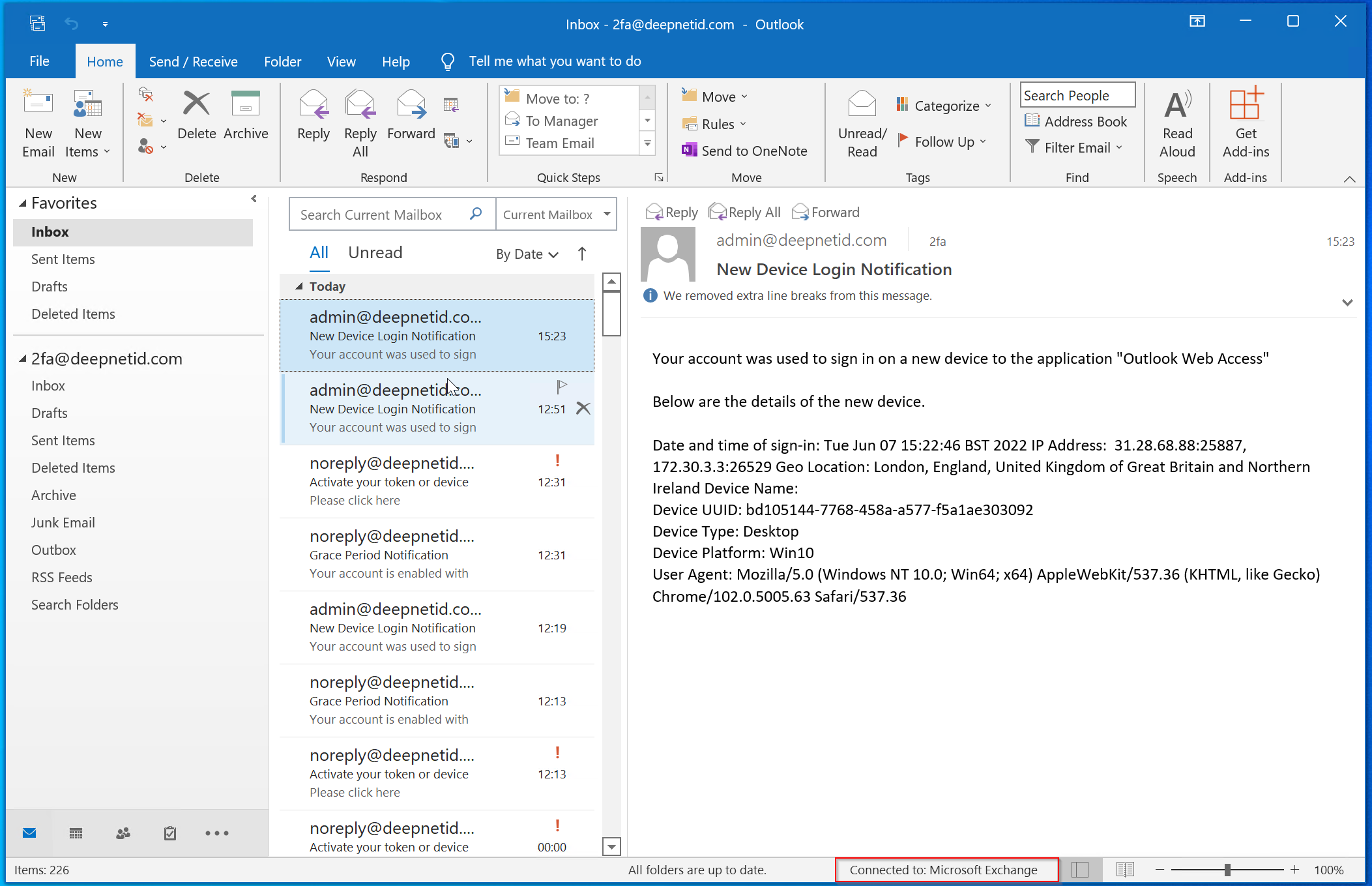Open People view in navigation bar

(x=123, y=833)
